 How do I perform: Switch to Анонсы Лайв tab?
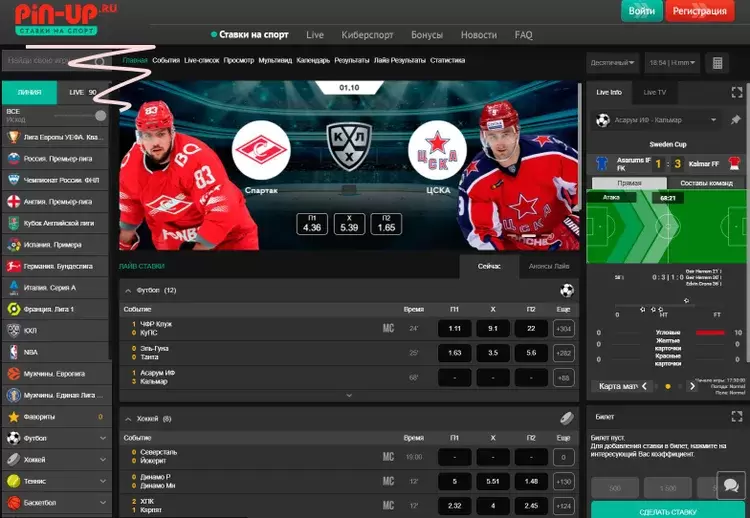[x=549, y=266]
